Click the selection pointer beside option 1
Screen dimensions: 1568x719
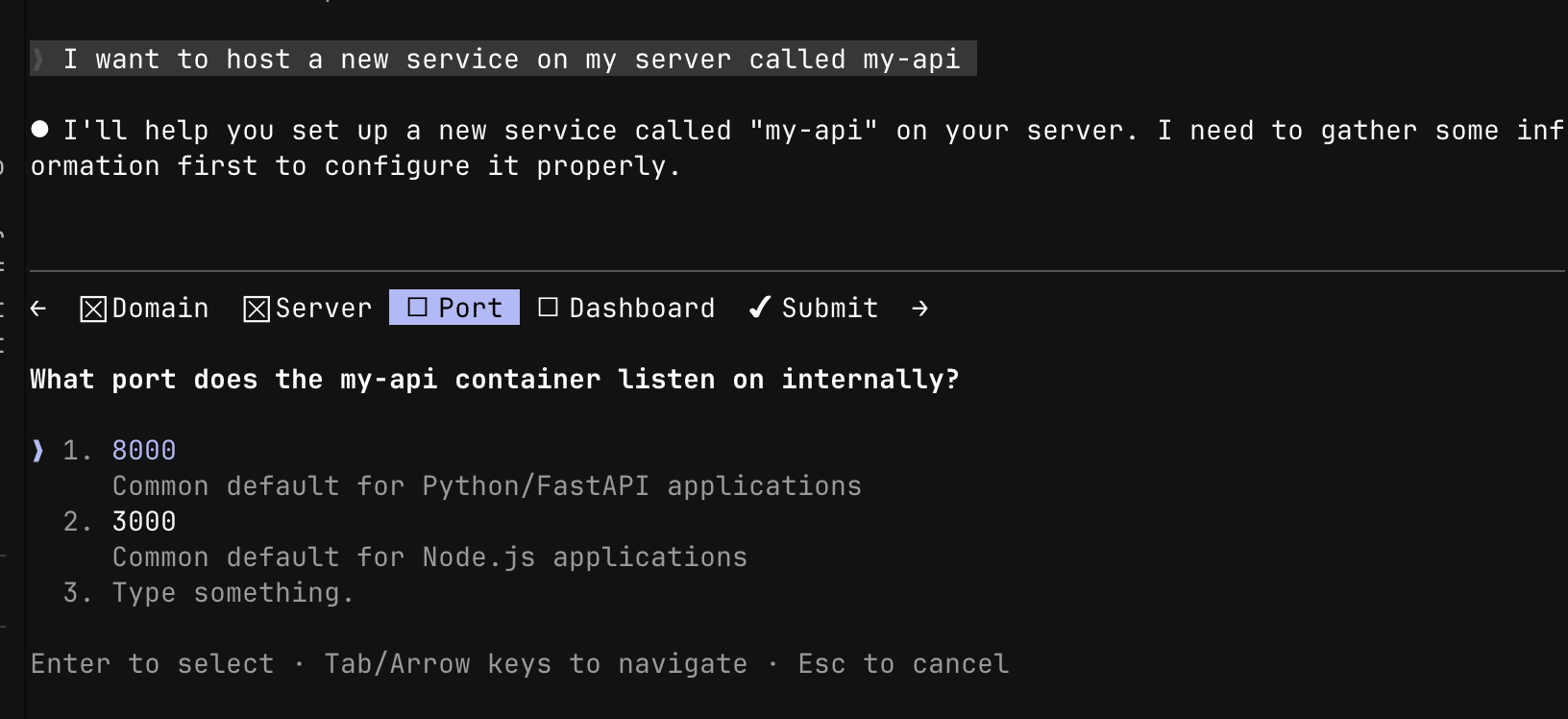(37, 450)
